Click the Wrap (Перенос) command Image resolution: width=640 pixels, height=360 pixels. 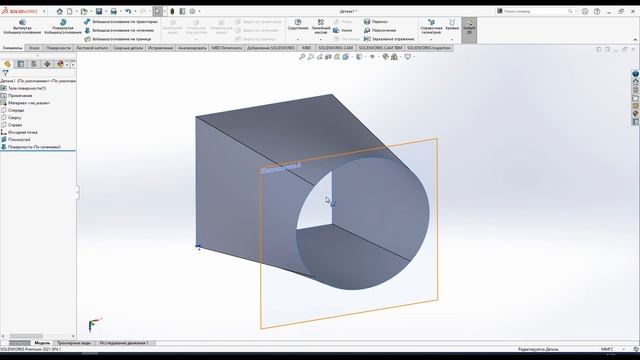coord(376,22)
